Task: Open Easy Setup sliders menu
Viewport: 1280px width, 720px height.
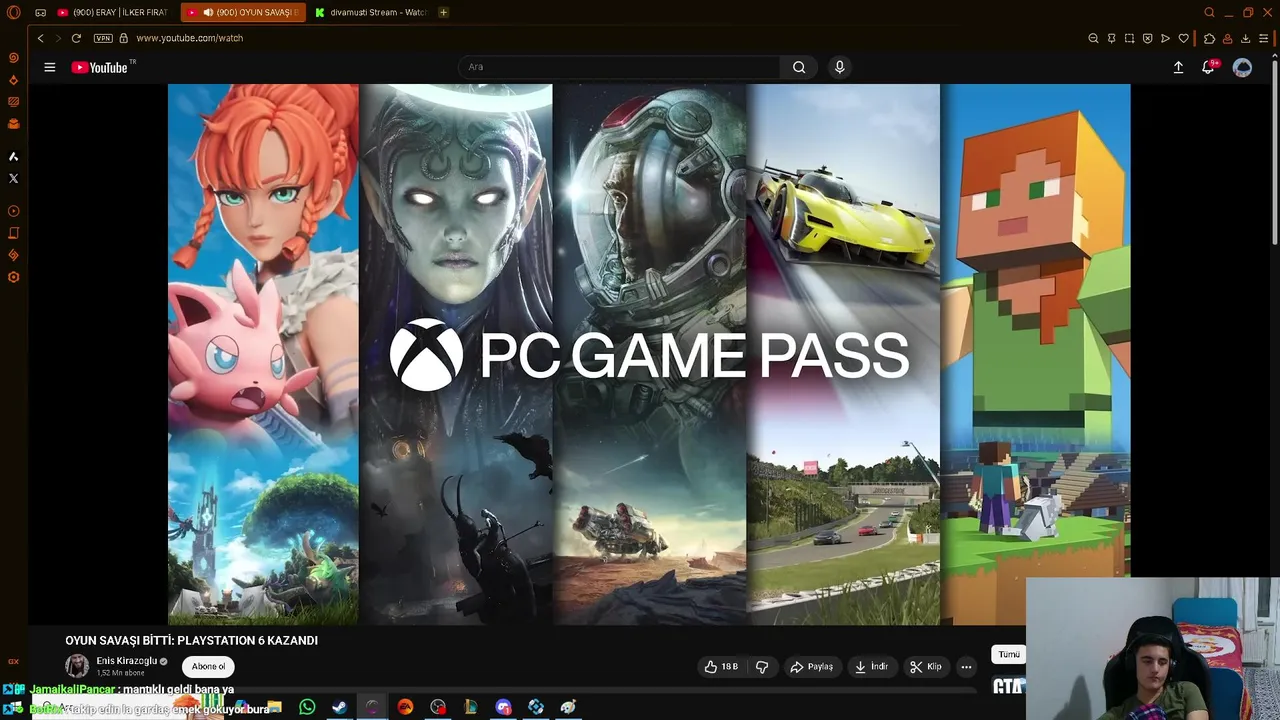Action: coord(1264,38)
